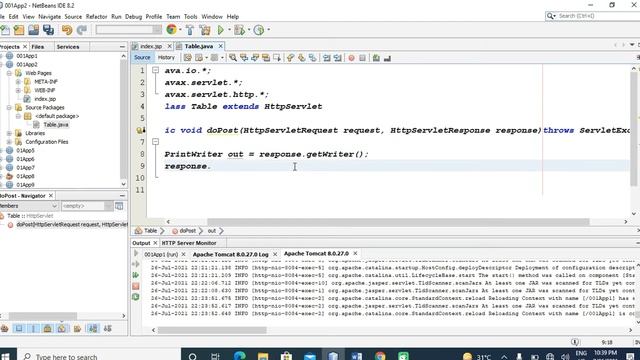Open Microsoft Edge from the taskbar
Image resolution: width=640 pixels, height=360 pixels.
240,356
